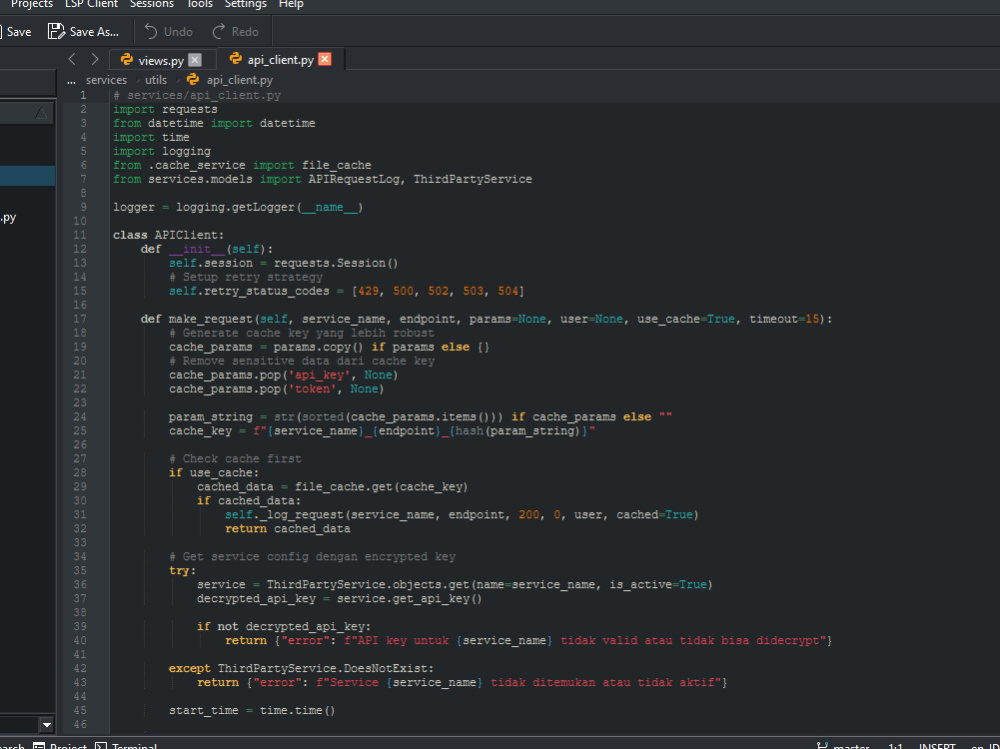Screen dimensions: 1000x749
Task: Click 'requests.Session()' on line 13
Action: pyautogui.click(x=336, y=263)
